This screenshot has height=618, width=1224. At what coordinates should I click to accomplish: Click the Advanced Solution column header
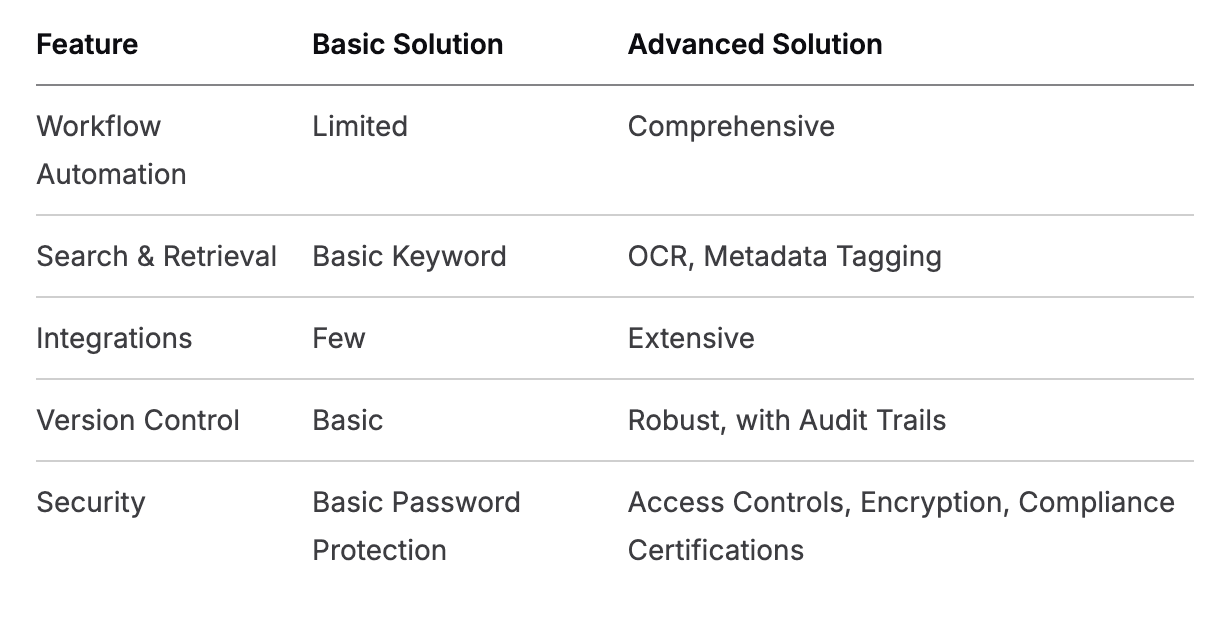coord(754,44)
